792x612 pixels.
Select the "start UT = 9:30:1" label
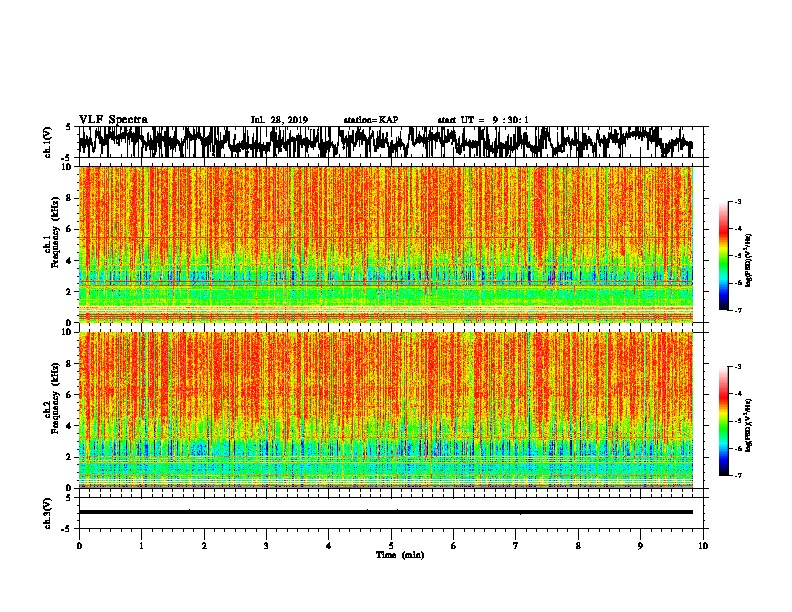[x=483, y=120]
